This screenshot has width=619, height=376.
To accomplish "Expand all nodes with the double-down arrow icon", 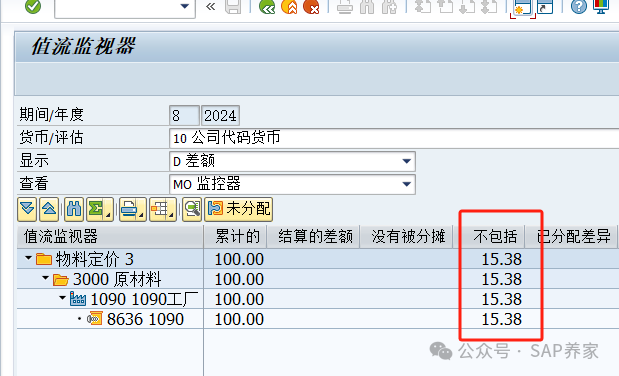I will [27, 209].
